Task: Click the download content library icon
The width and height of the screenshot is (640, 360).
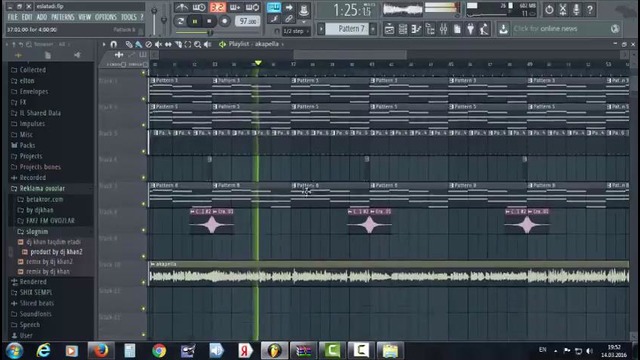Action: (x=503, y=29)
